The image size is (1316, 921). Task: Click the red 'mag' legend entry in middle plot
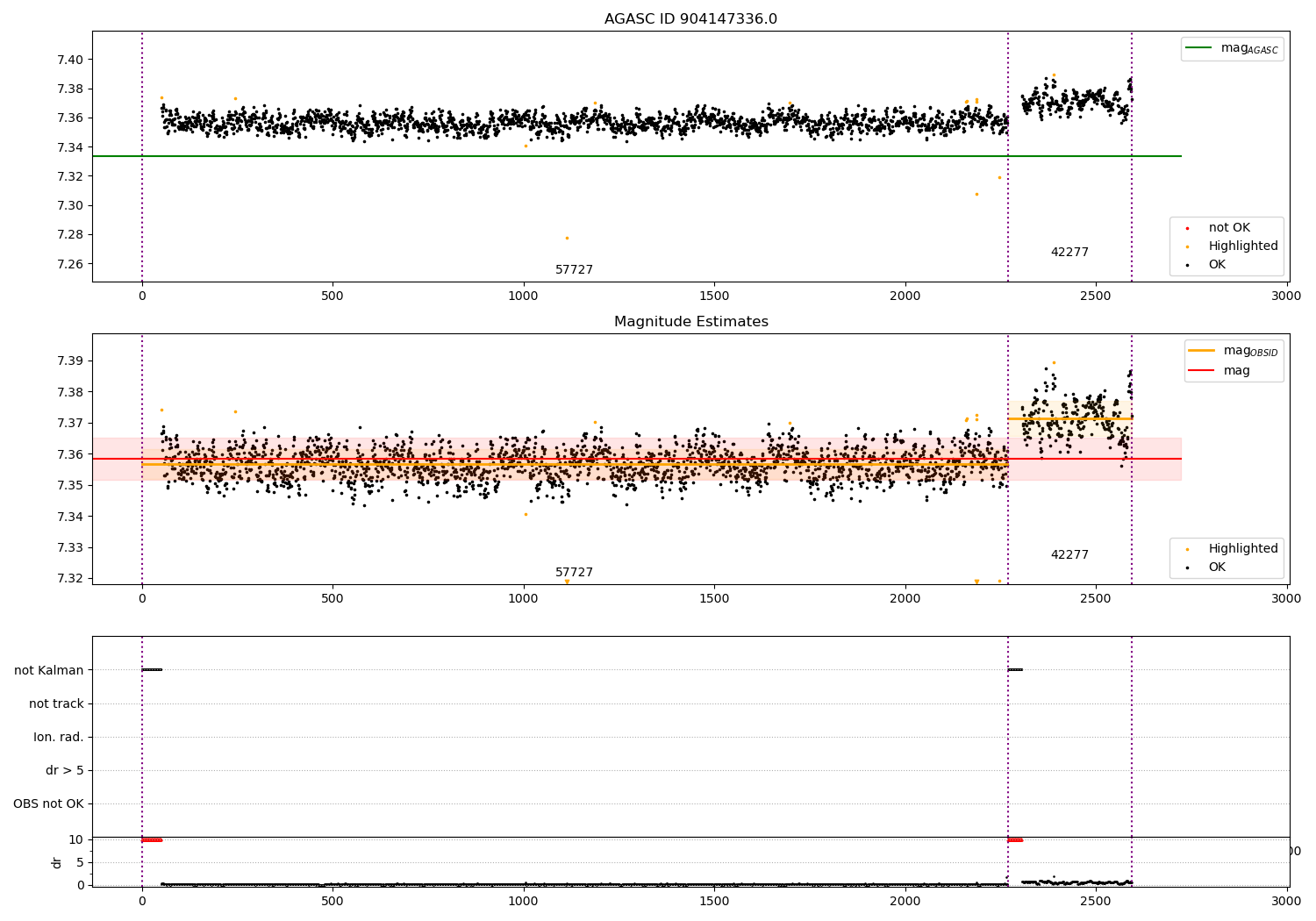(1236, 371)
